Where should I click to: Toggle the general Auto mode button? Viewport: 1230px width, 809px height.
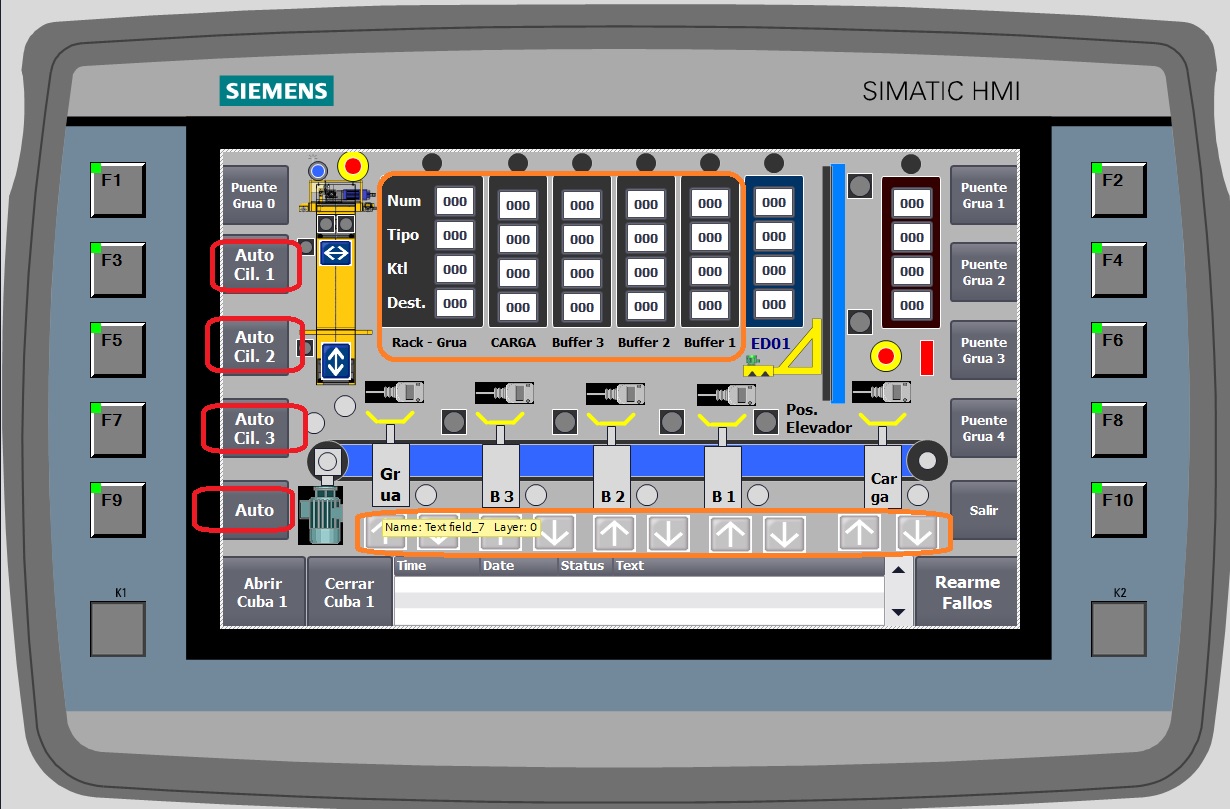pyautogui.click(x=254, y=510)
